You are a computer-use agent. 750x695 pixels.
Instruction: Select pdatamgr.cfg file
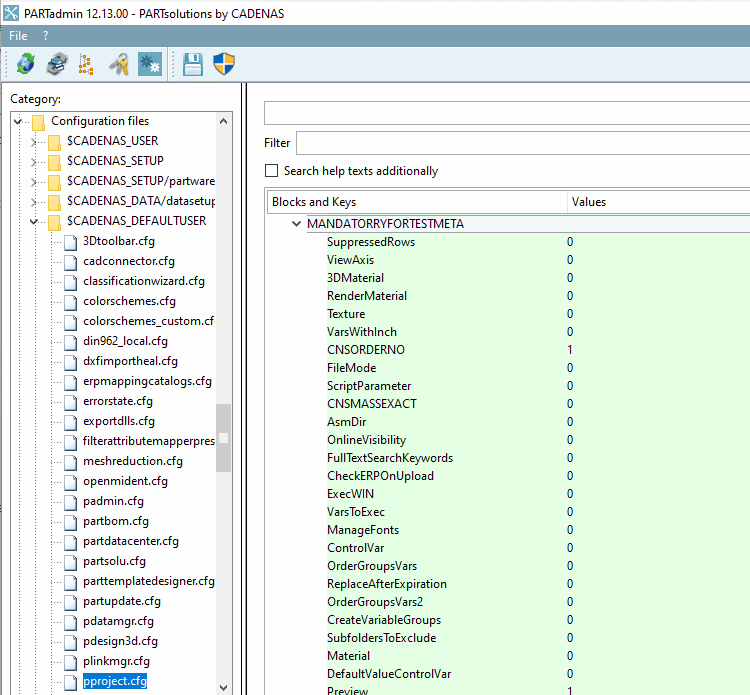point(118,621)
